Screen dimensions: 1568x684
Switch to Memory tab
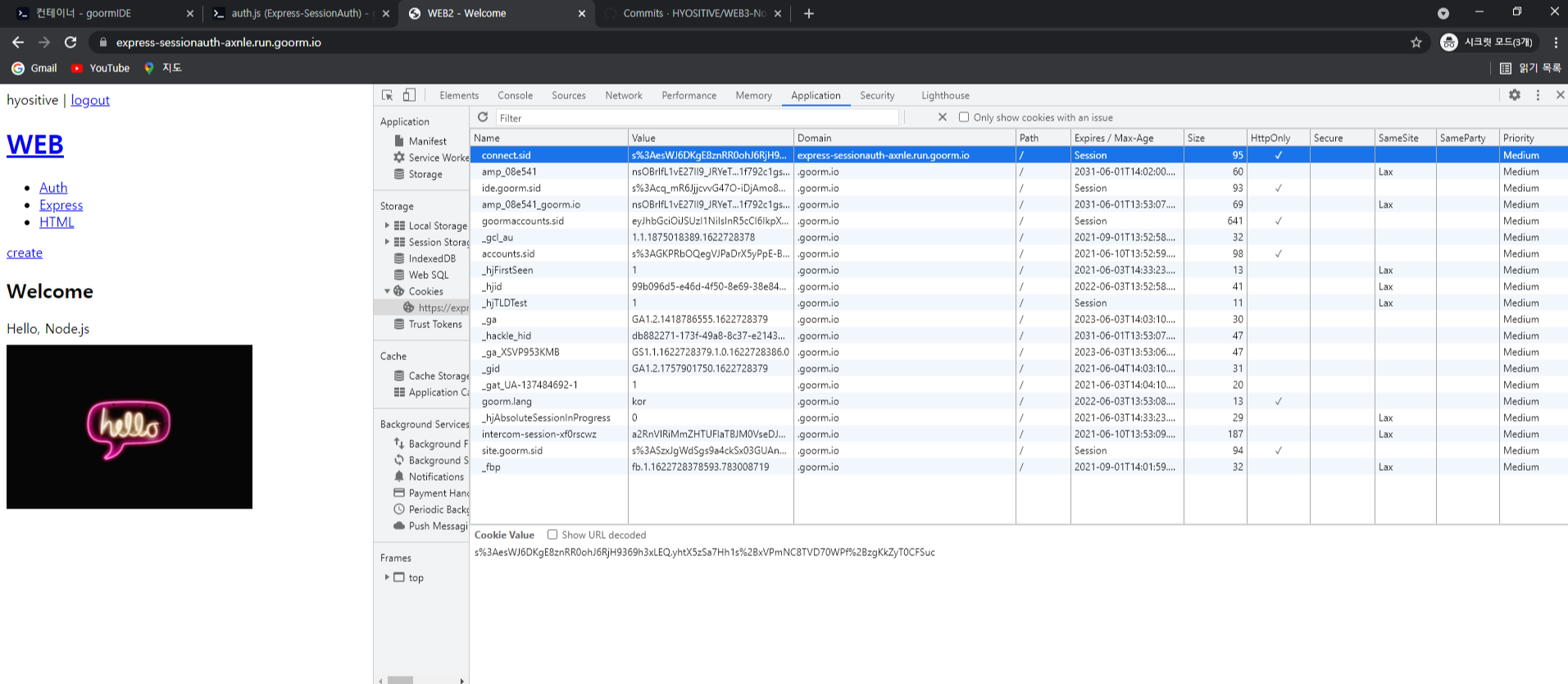click(753, 95)
